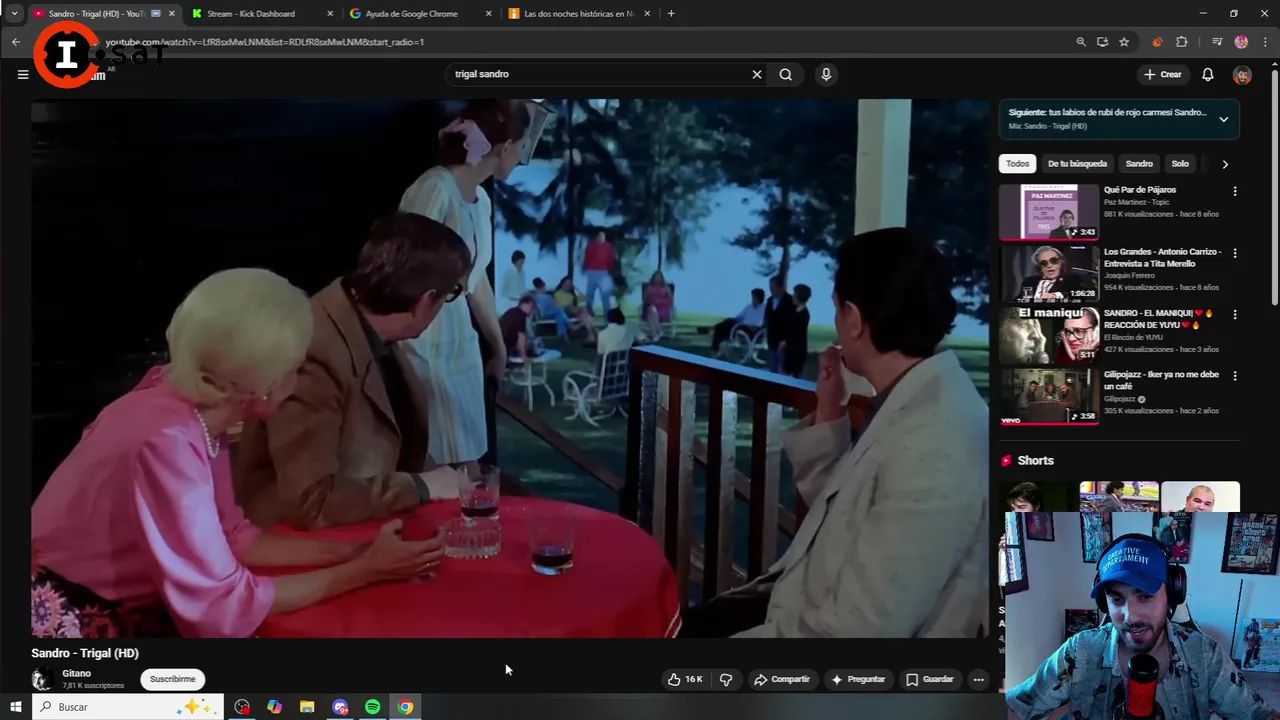Open Spotify from the taskbar
This screenshot has height=720, width=1280.
[x=372, y=707]
